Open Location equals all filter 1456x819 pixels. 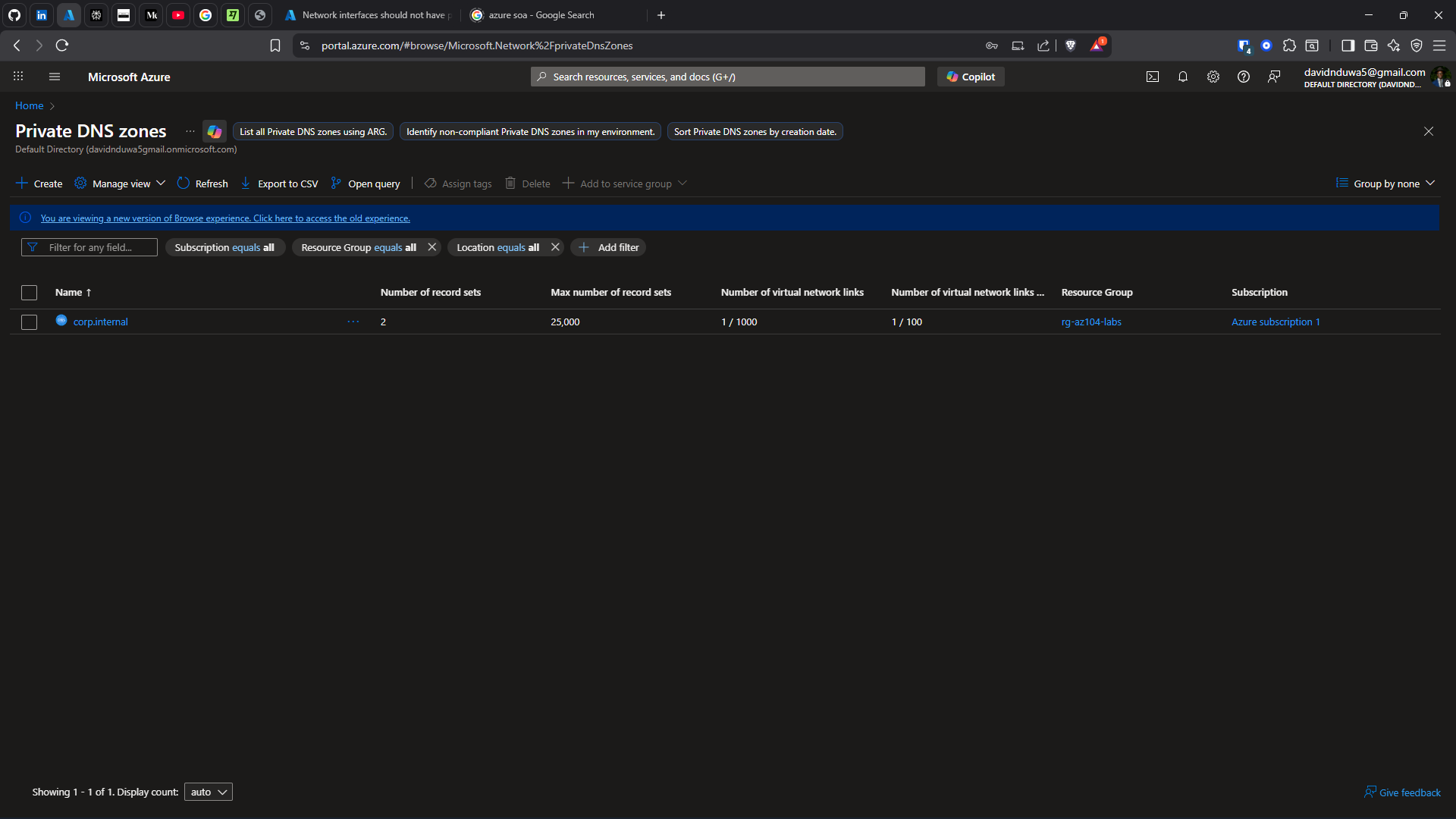[497, 247]
